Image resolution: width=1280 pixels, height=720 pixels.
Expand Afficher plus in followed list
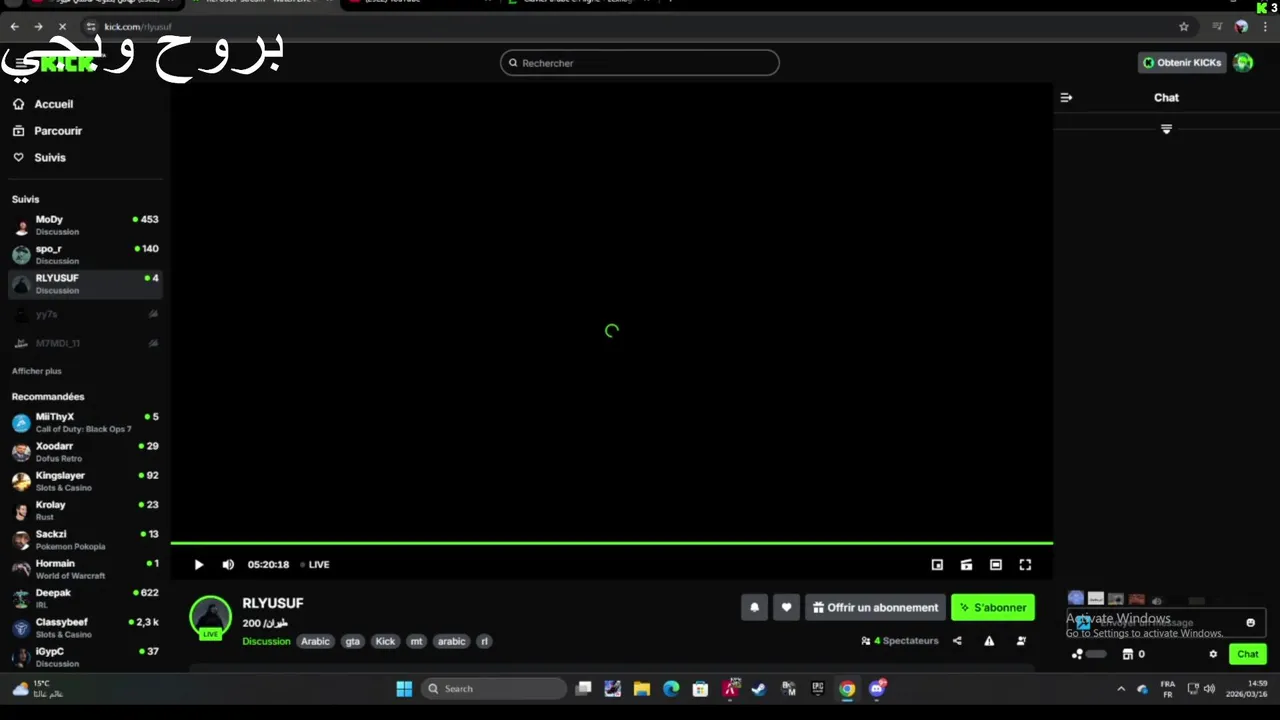pyautogui.click(x=36, y=371)
